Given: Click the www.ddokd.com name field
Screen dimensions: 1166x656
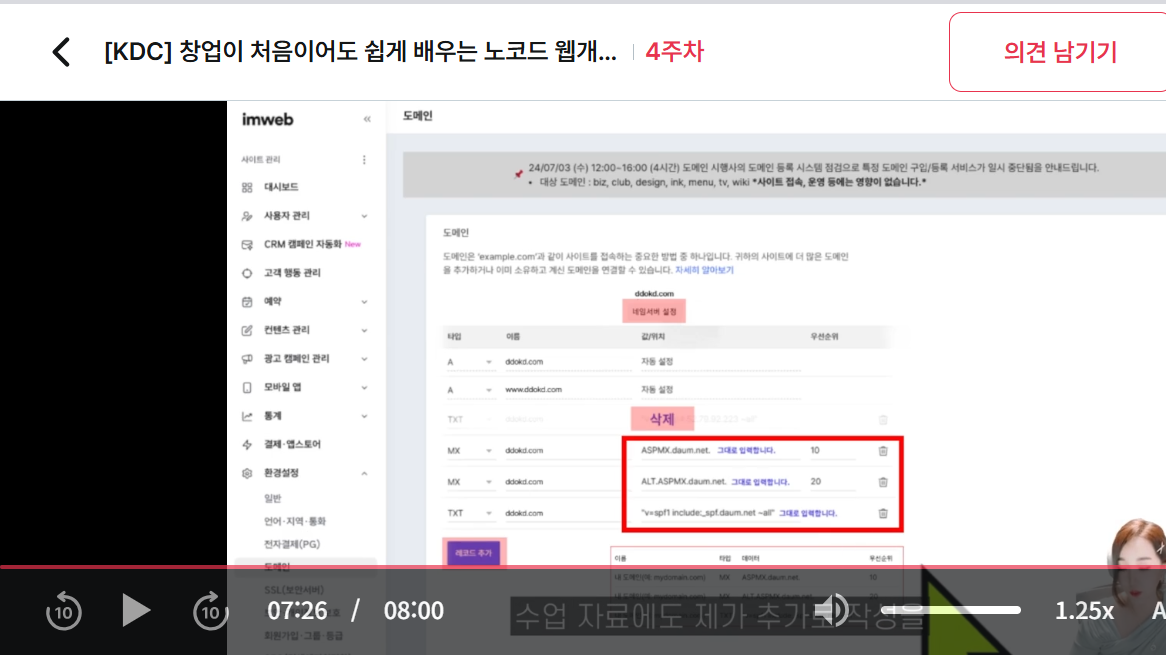Looking at the screenshot, I should (567, 390).
